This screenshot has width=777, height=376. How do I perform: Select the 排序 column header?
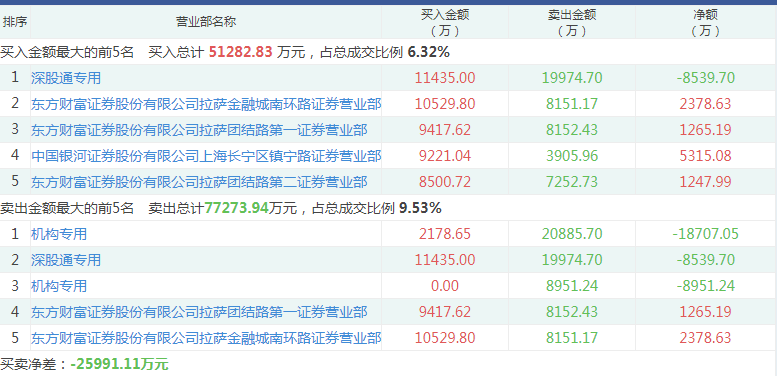pyautogui.click(x=15, y=22)
